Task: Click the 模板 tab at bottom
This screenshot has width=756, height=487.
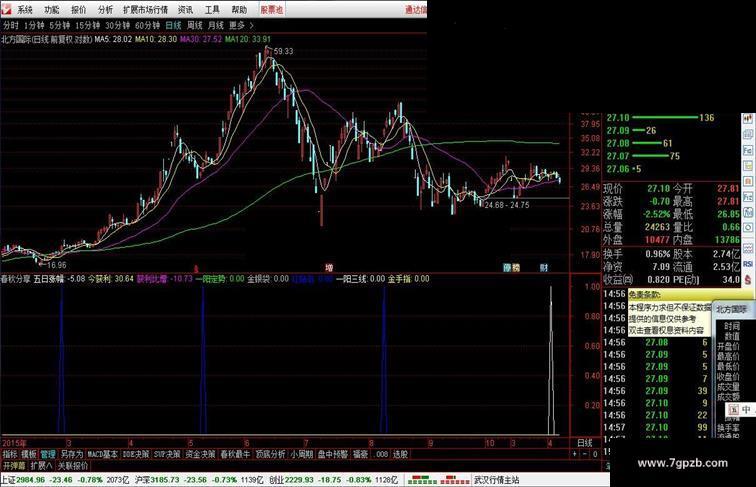Action: [29, 454]
